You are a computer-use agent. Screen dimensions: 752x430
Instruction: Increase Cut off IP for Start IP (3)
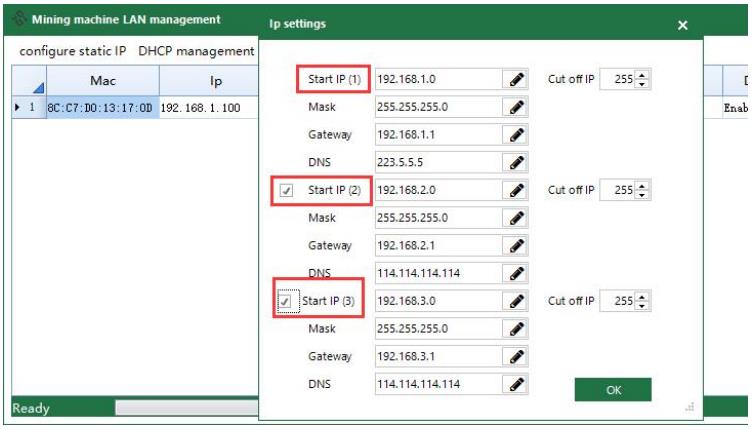click(642, 297)
